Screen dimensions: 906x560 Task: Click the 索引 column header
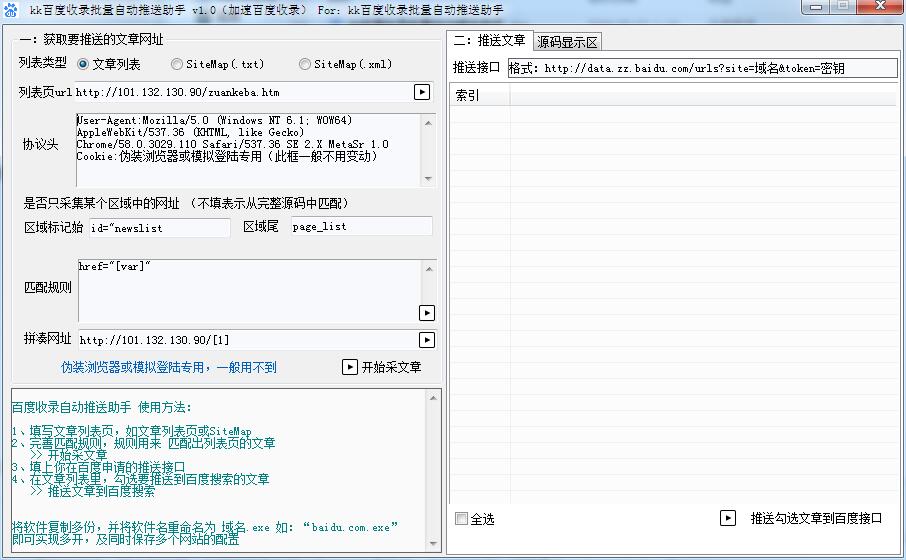(x=480, y=95)
